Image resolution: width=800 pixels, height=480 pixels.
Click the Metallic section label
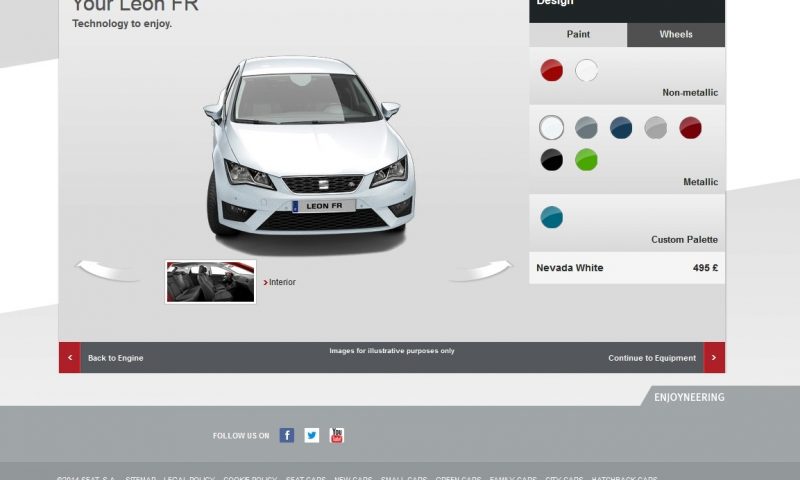pos(700,182)
